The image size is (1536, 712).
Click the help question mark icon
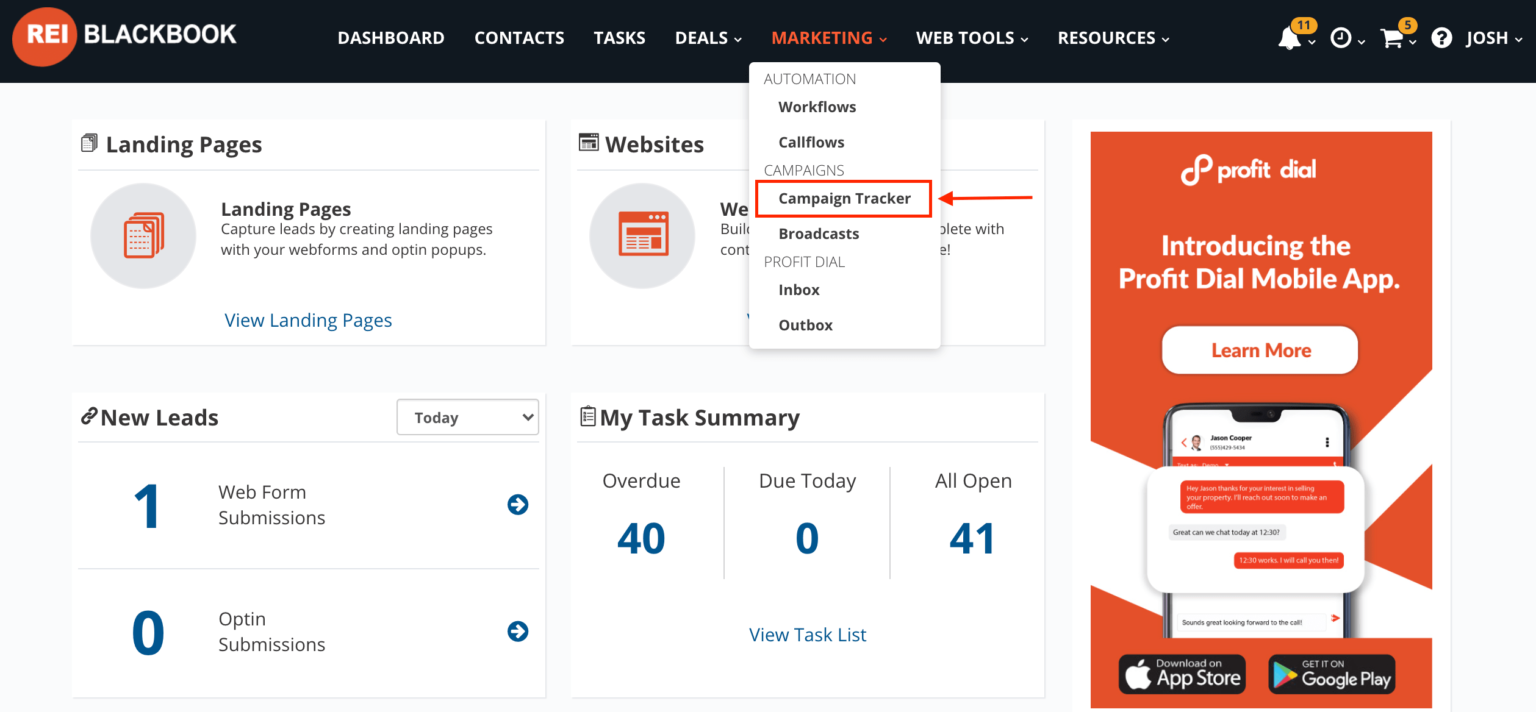1441,37
